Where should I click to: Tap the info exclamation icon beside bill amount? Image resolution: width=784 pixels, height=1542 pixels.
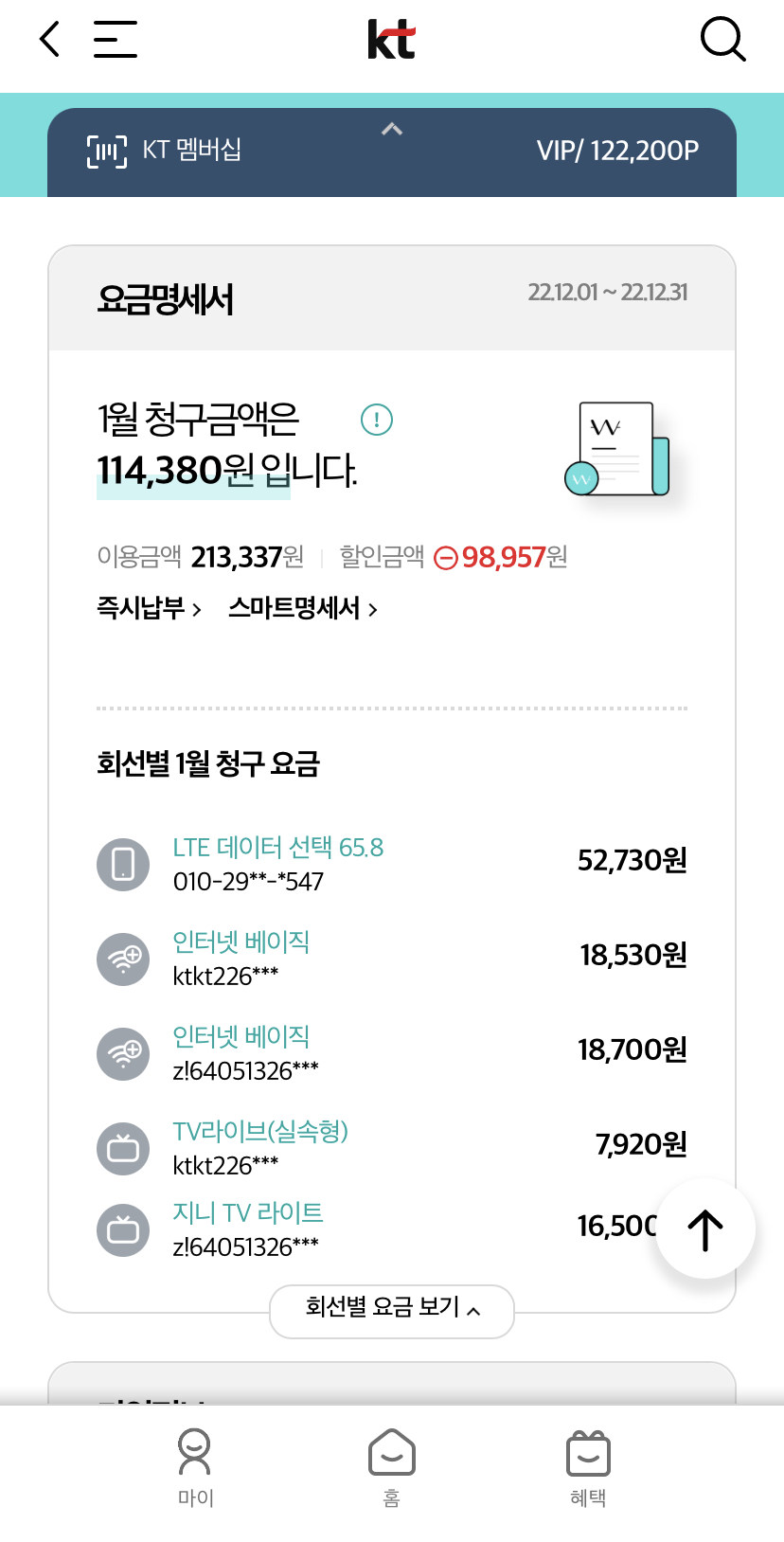click(377, 419)
